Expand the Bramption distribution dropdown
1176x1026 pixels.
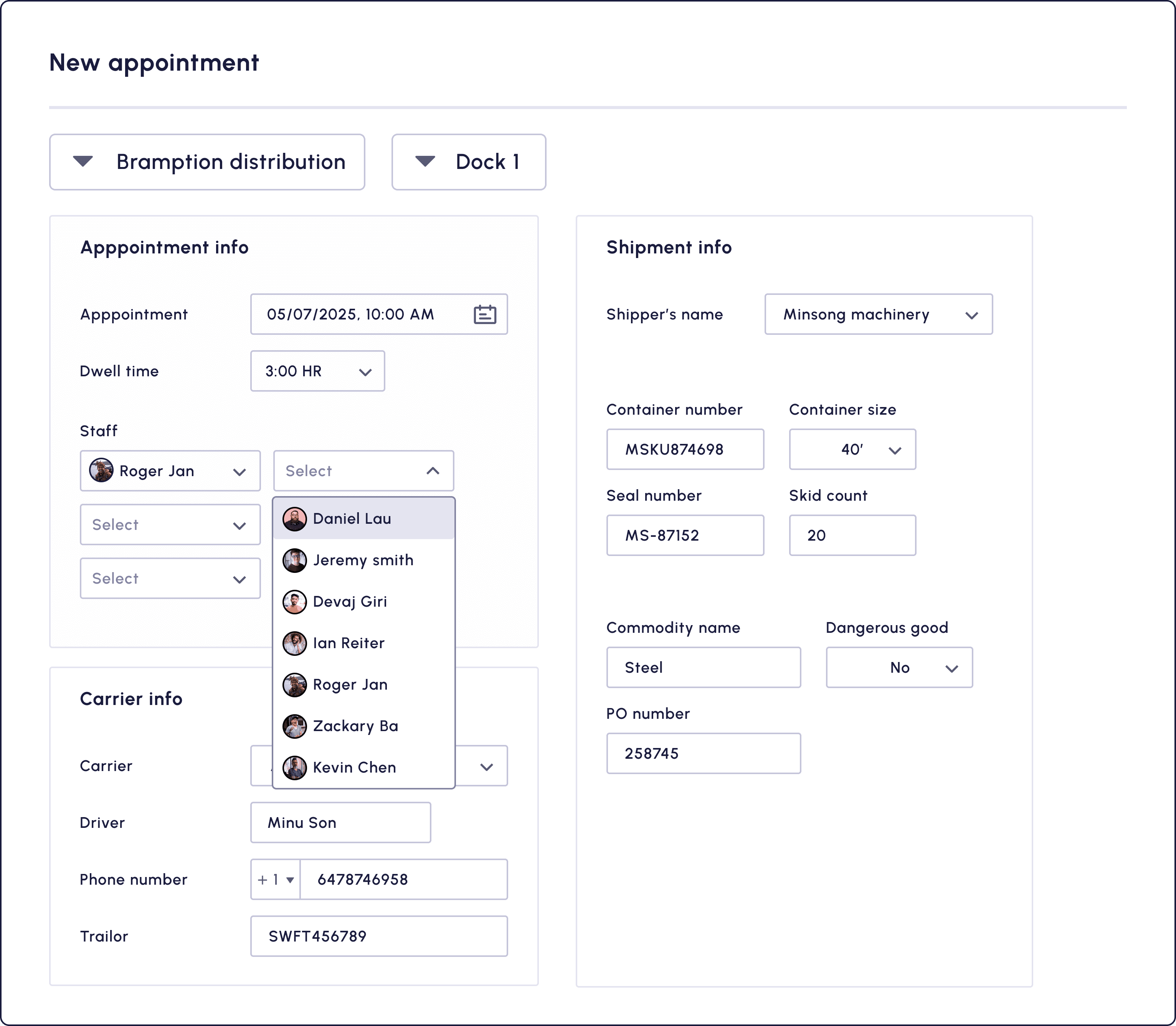point(207,162)
